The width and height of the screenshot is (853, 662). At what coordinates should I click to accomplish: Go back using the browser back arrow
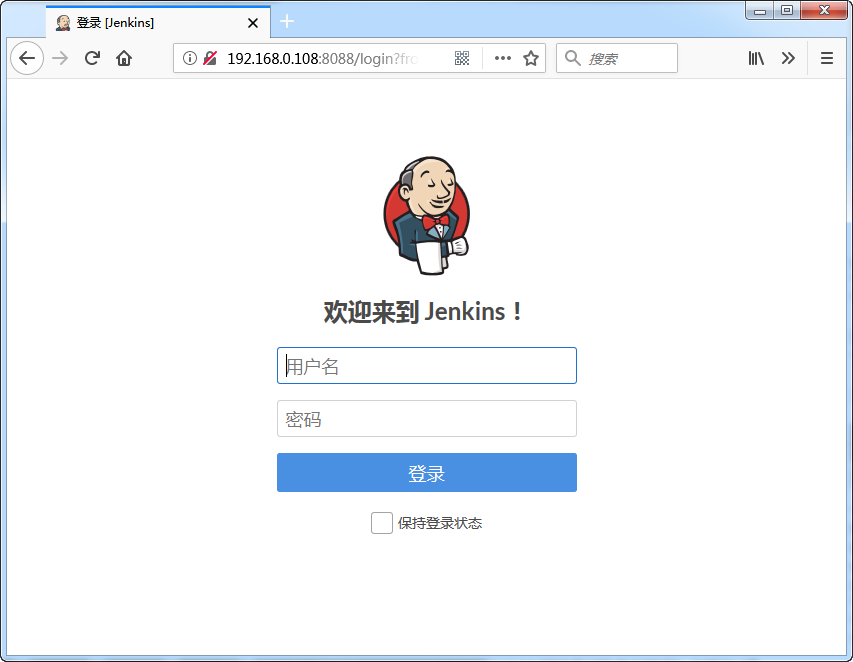[27, 58]
